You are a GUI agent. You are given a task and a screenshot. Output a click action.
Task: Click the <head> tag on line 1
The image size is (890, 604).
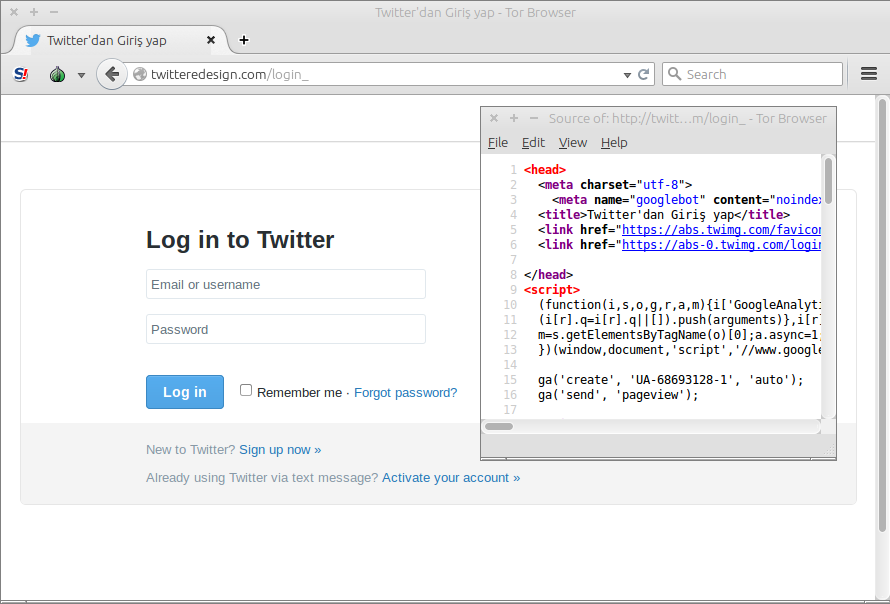pos(545,170)
